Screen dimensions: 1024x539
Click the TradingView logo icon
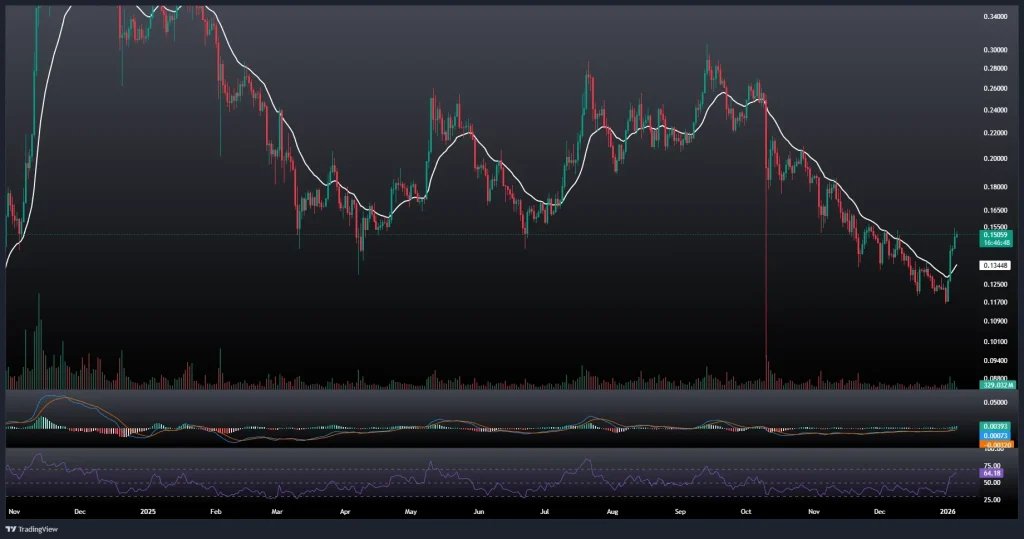pos(13,528)
